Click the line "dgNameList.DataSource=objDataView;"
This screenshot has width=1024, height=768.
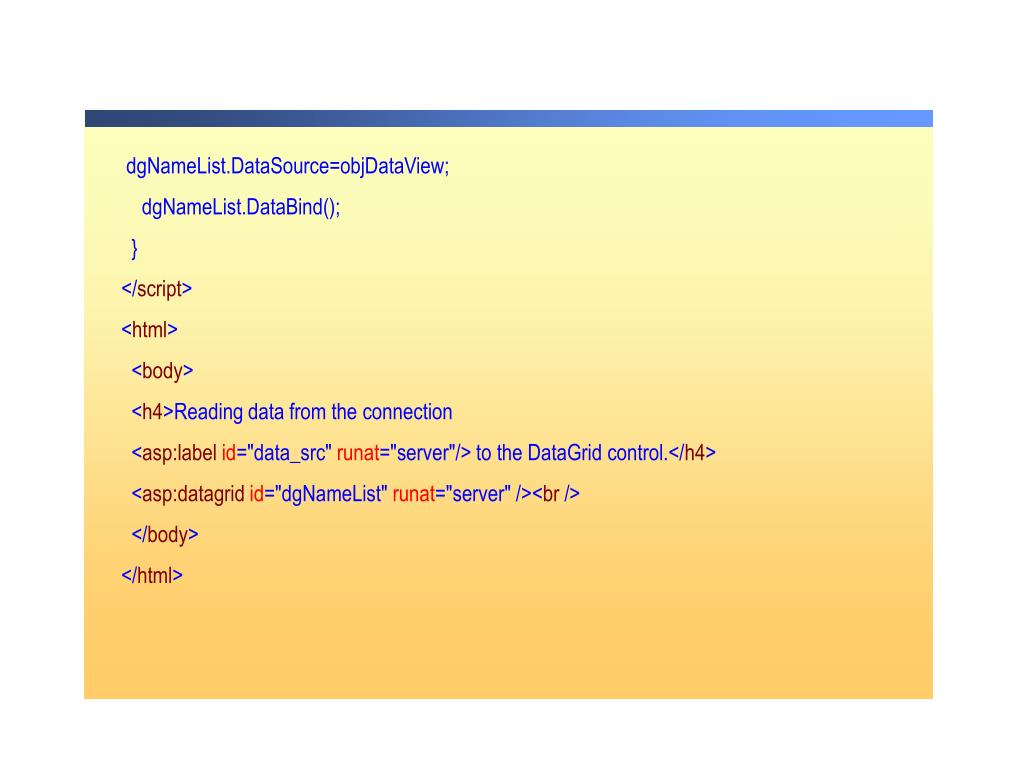287,167
